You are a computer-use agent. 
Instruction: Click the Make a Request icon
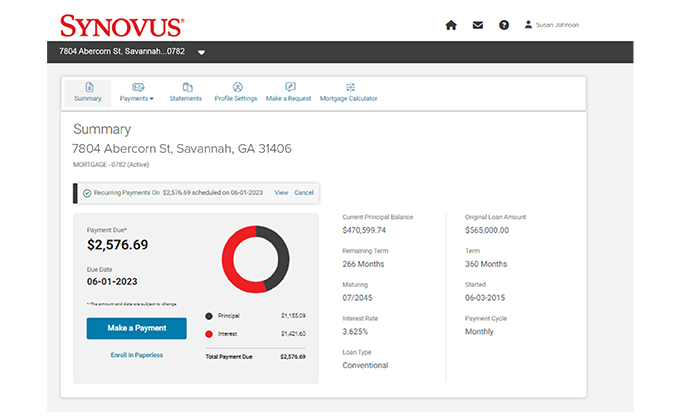[x=289, y=88]
